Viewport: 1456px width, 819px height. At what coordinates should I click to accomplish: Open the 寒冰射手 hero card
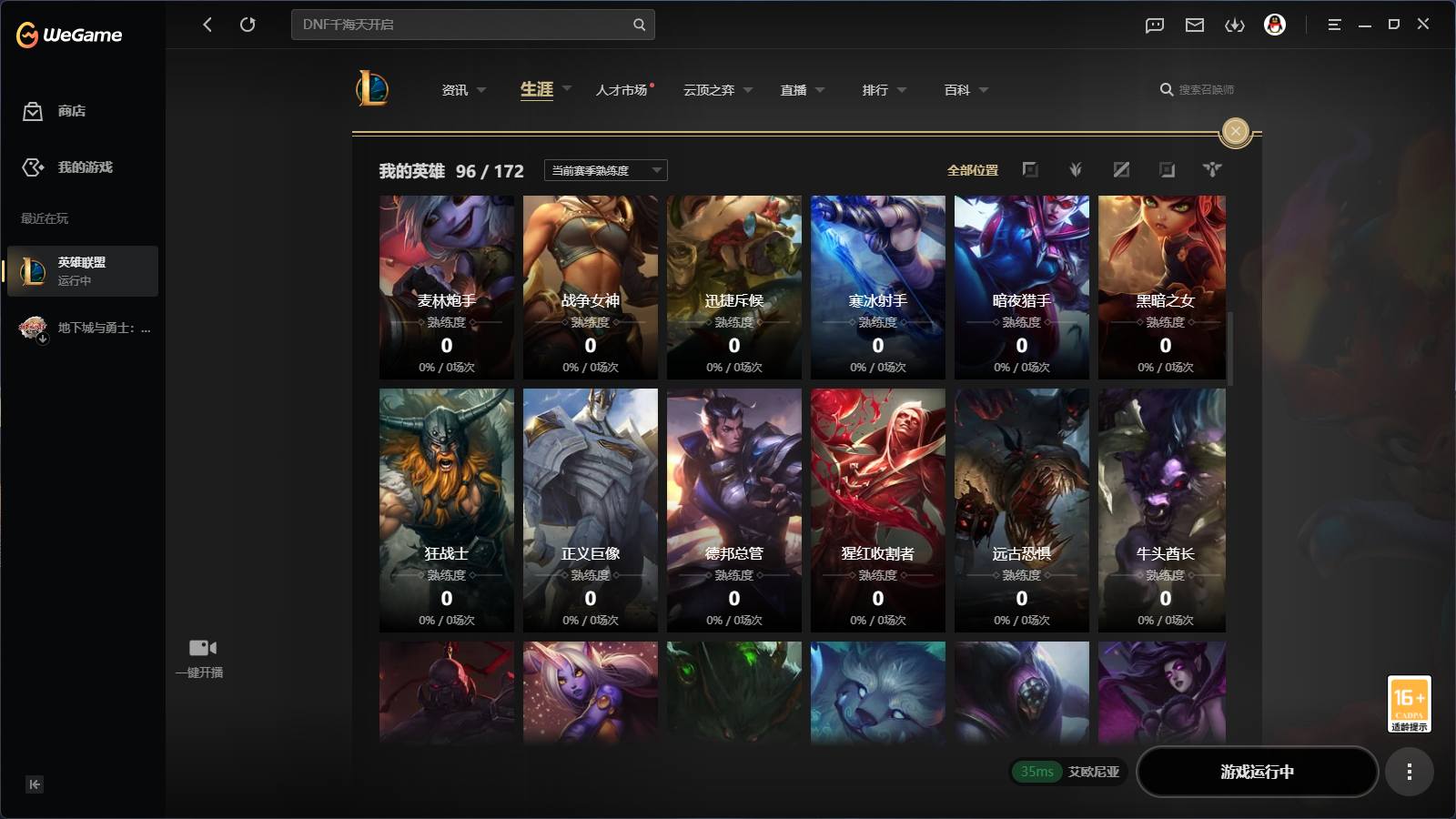click(x=878, y=288)
